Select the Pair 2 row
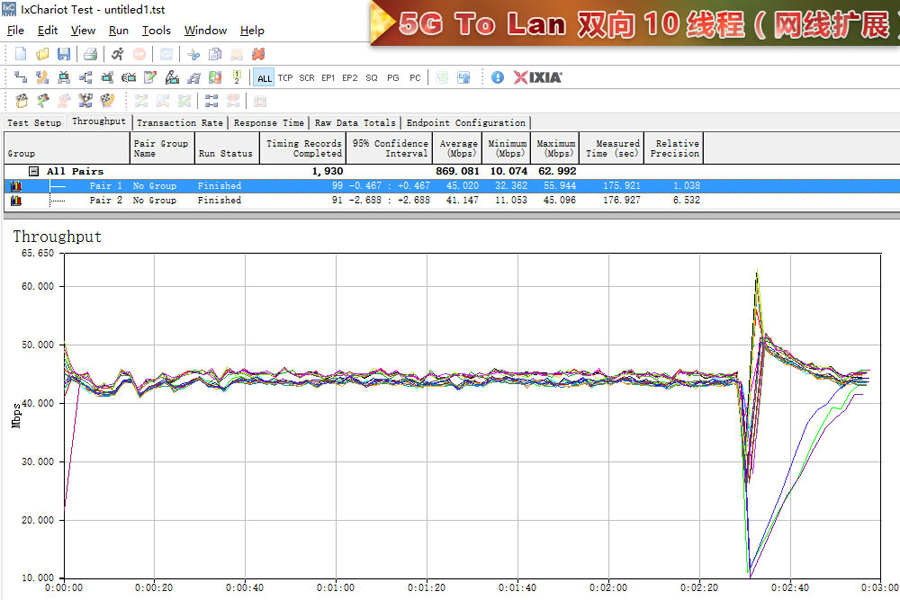The width and height of the screenshot is (900, 600). pos(300,200)
